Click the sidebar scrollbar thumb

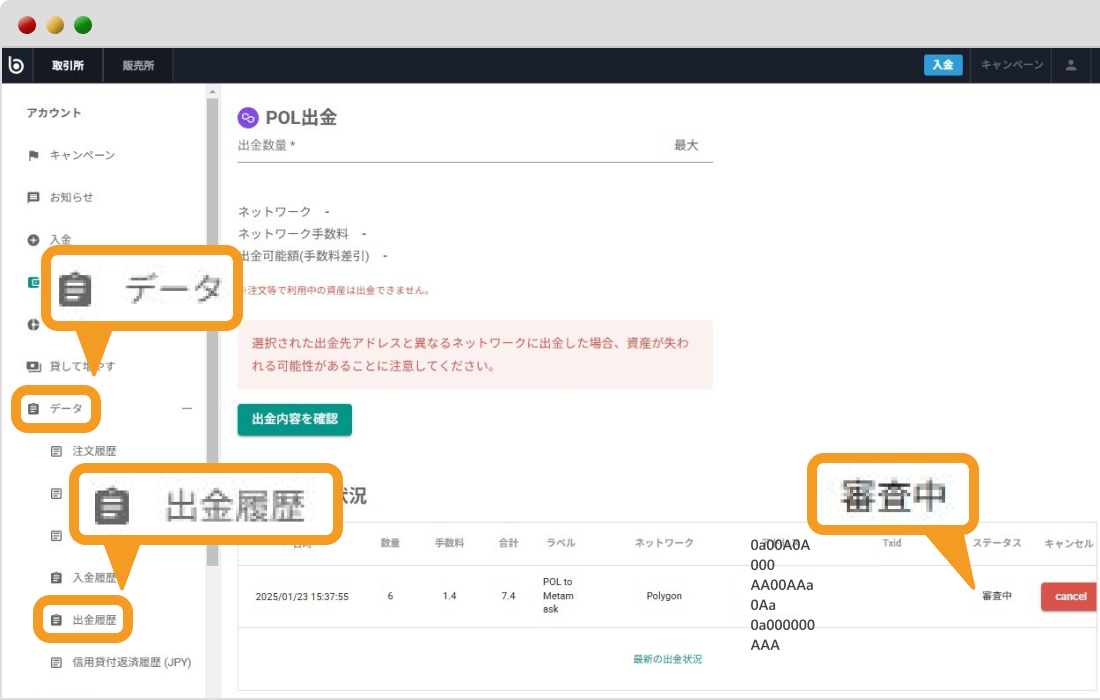click(213, 331)
